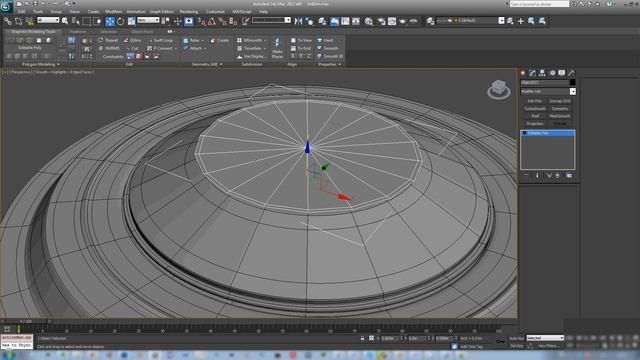
Task: Open the Schematic View icon
Action: tap(356, 21)
